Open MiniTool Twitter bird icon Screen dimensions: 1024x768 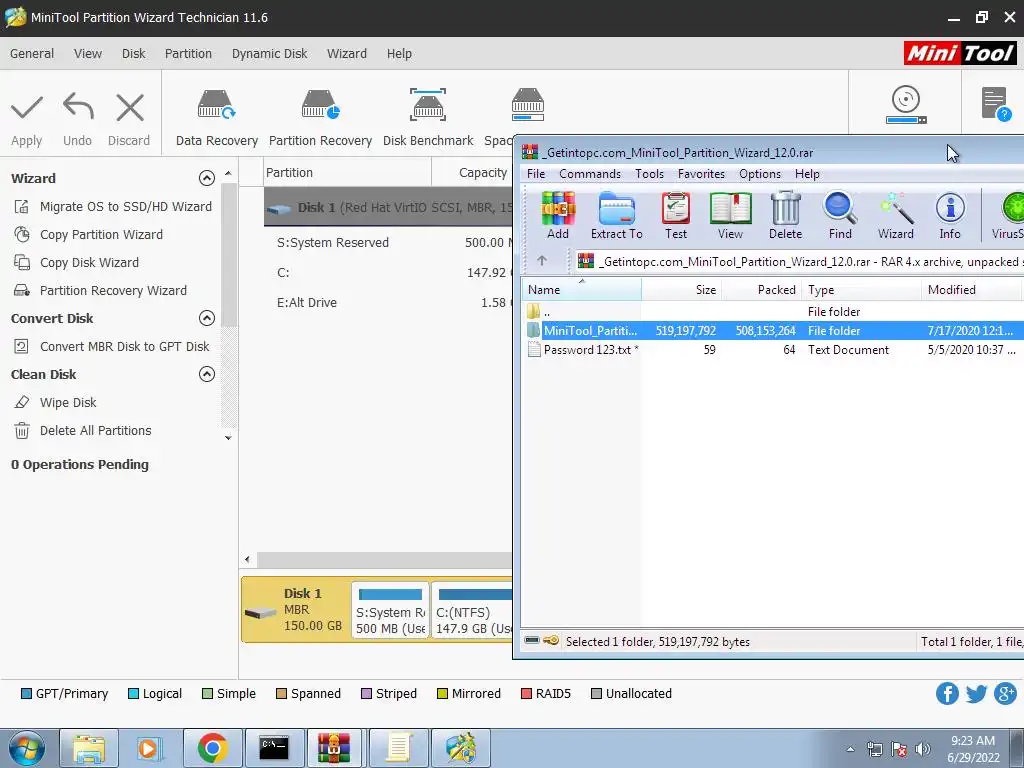pos(976,694)
